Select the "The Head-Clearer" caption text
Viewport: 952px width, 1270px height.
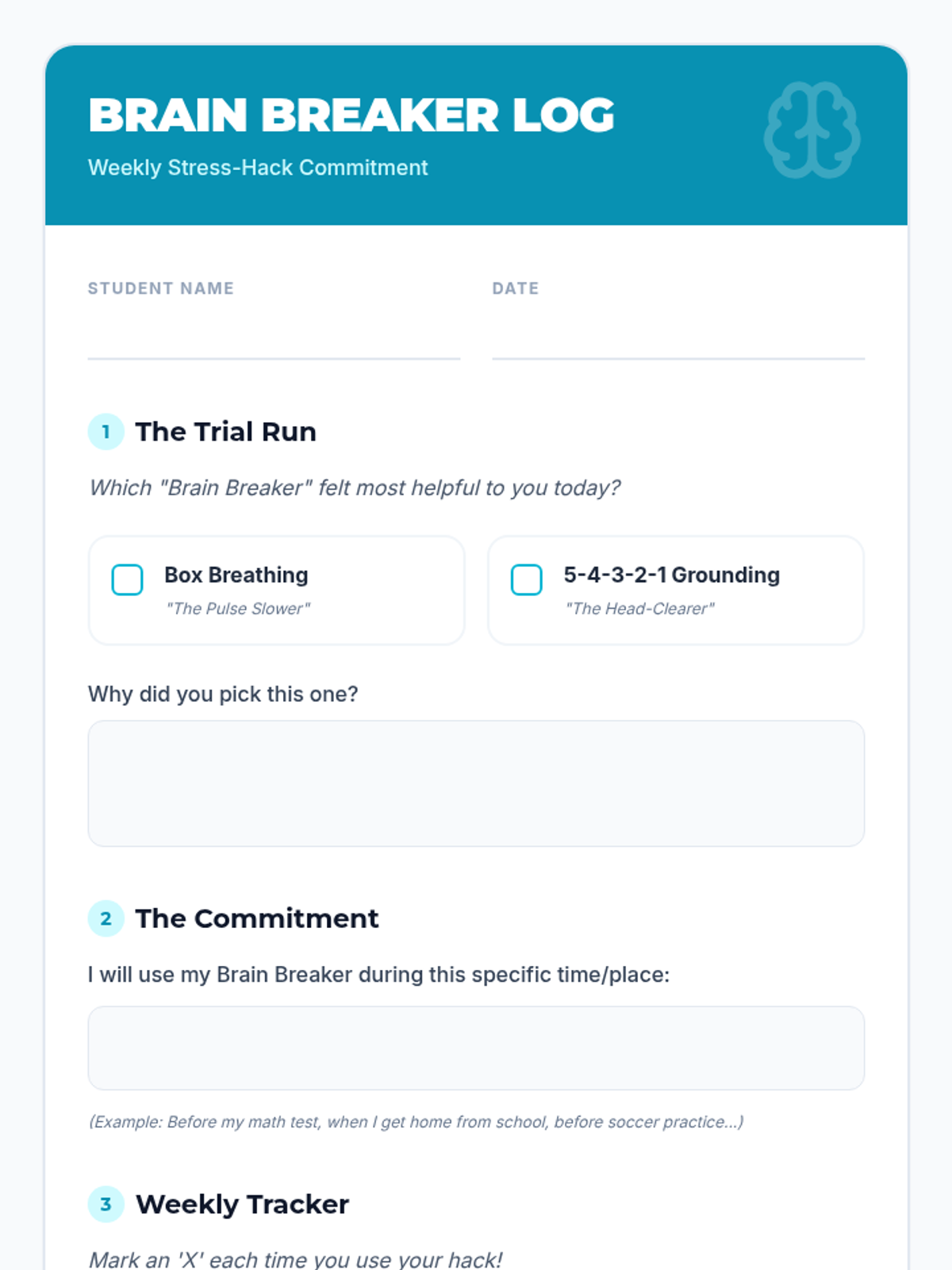pos(639,609)
